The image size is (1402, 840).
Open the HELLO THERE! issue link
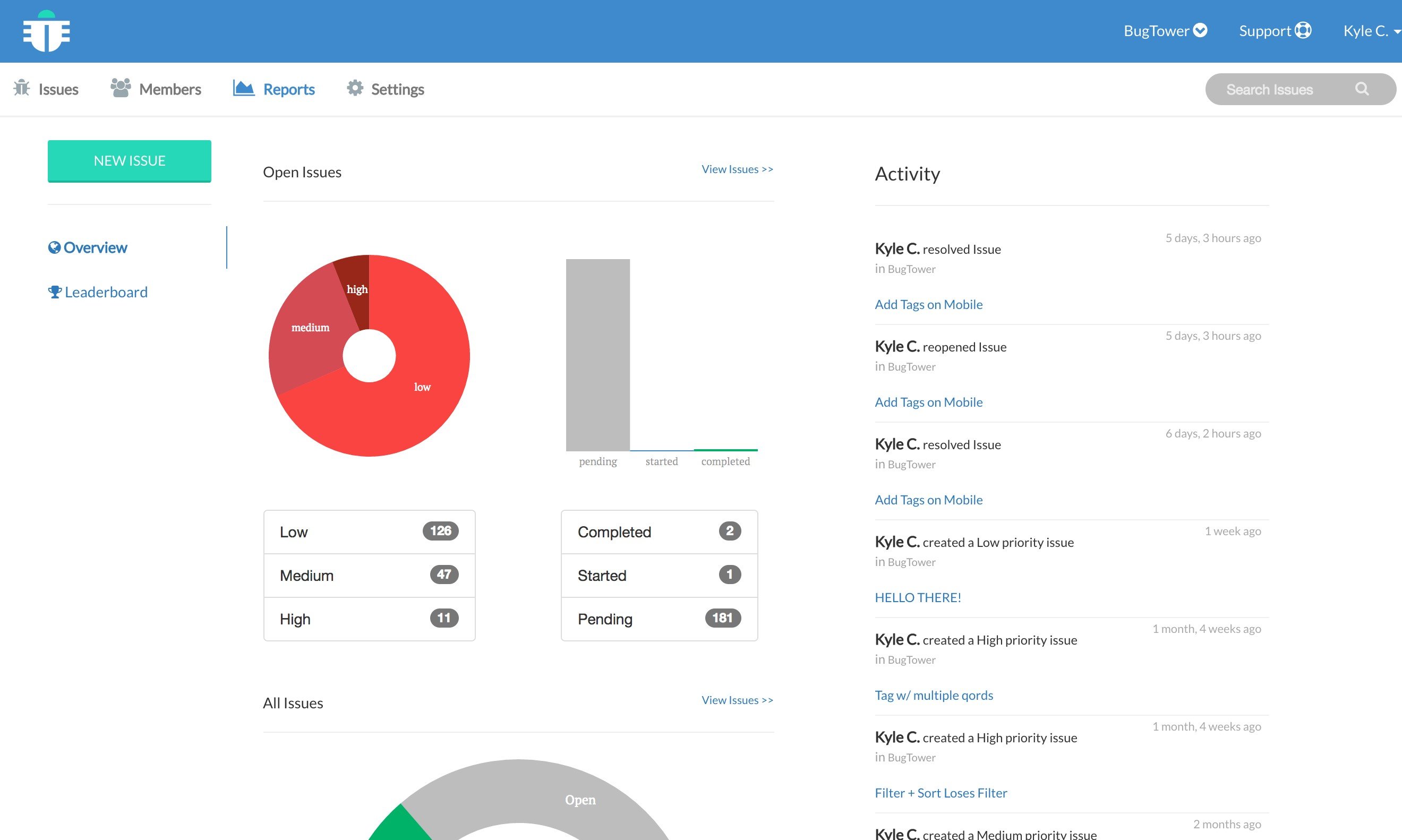918,597
